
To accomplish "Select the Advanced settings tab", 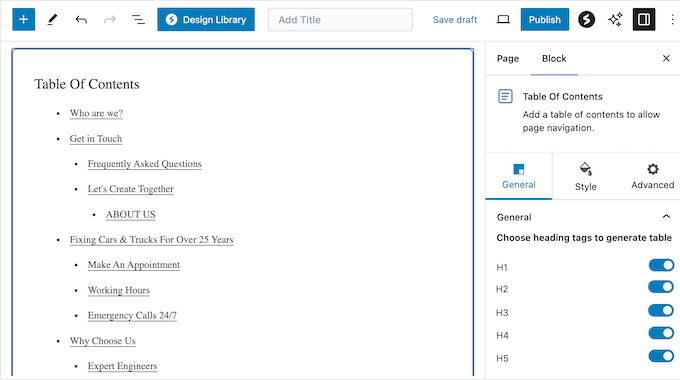I will [652, 176].
